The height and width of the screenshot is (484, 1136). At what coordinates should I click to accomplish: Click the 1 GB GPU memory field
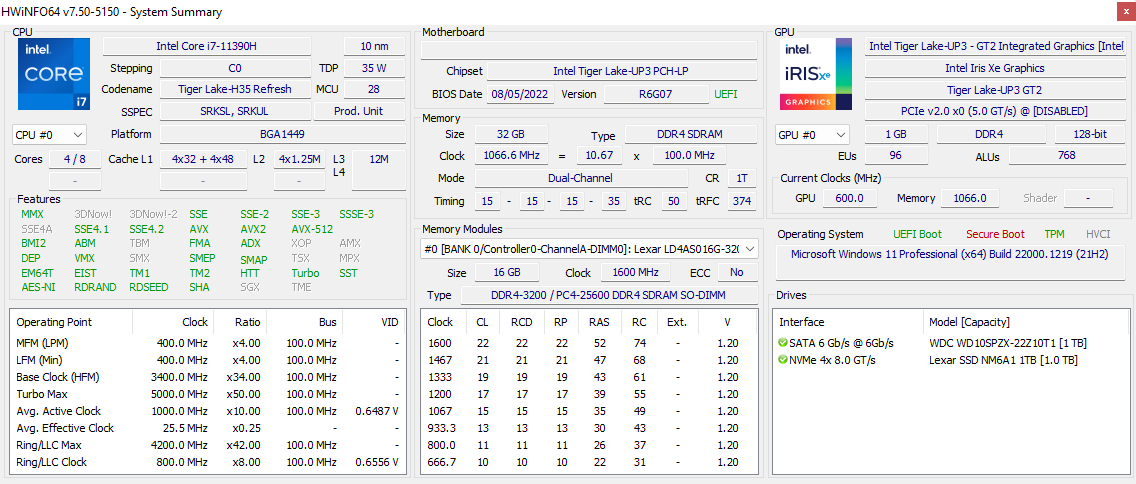coord(896,134)
